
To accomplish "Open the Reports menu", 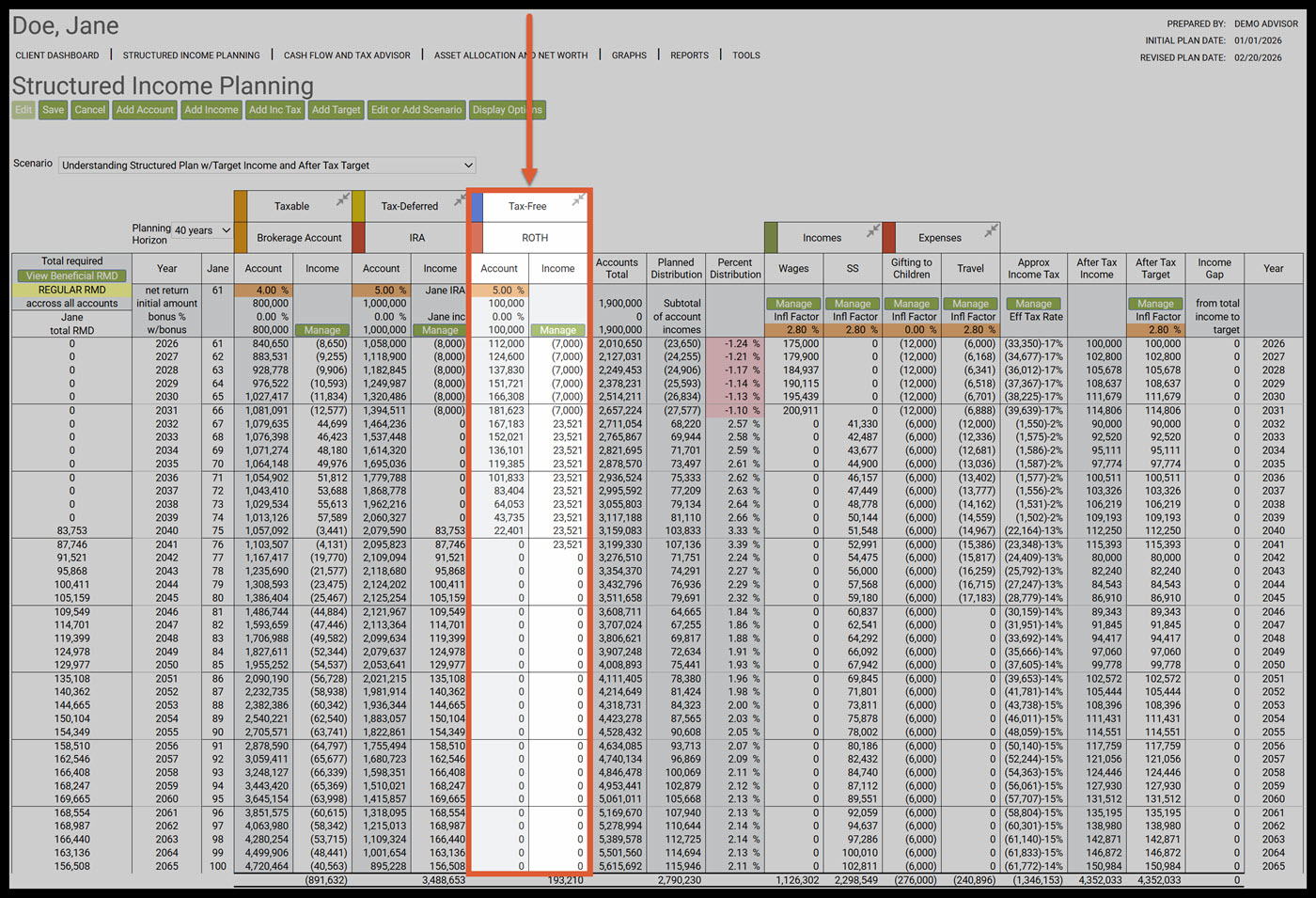I will (689, 55).
